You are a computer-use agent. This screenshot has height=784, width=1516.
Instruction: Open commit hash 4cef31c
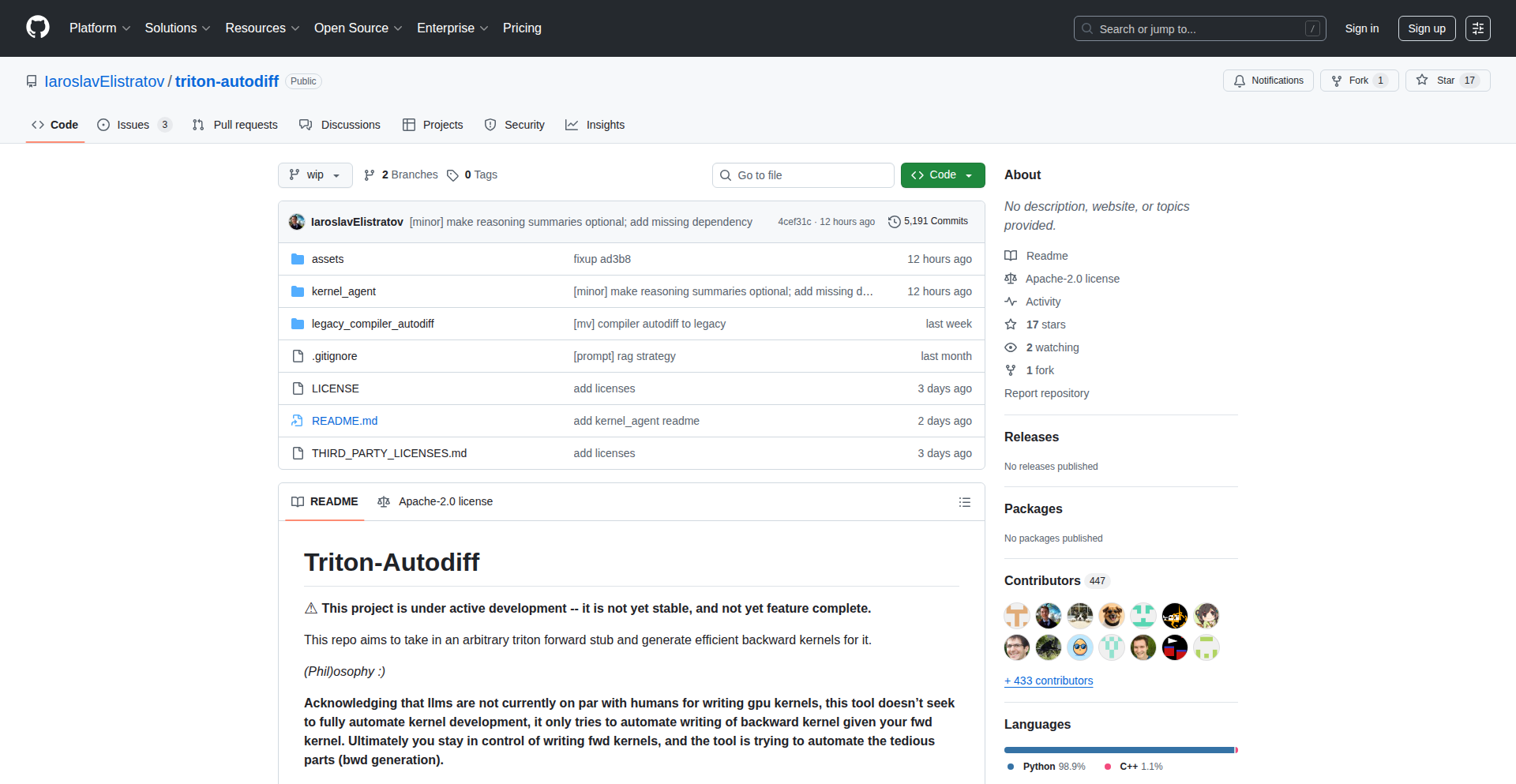[794, 222]
